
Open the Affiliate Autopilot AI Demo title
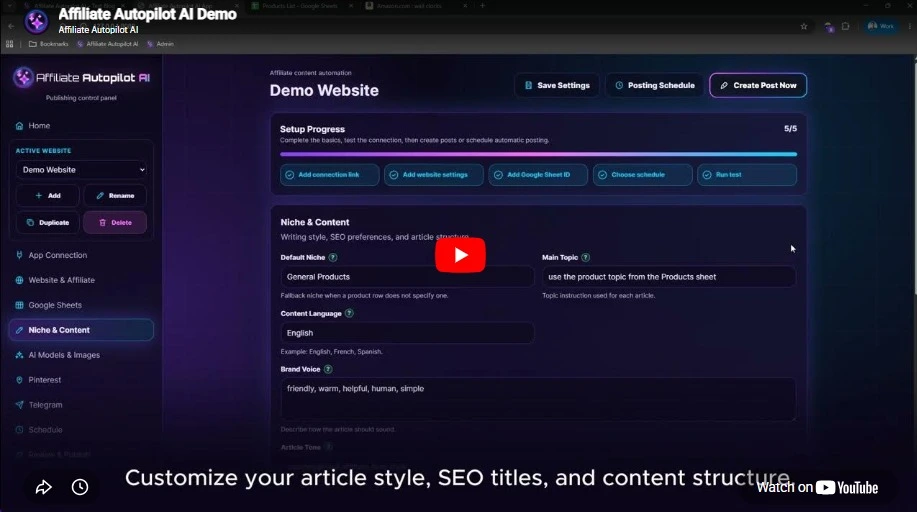point(147,14)
